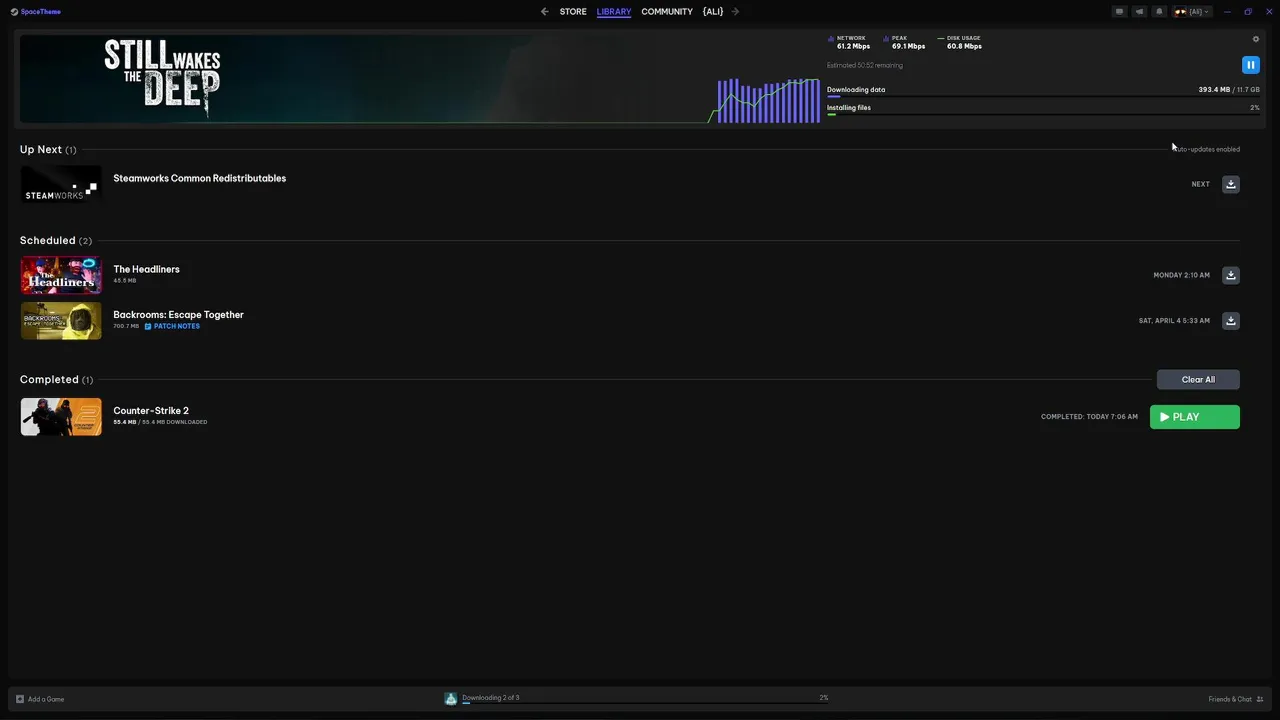Screen dimensions: 1280x720
Task: Click MONDAY 2:10 AM schedule time
Action: point(1181,275)
